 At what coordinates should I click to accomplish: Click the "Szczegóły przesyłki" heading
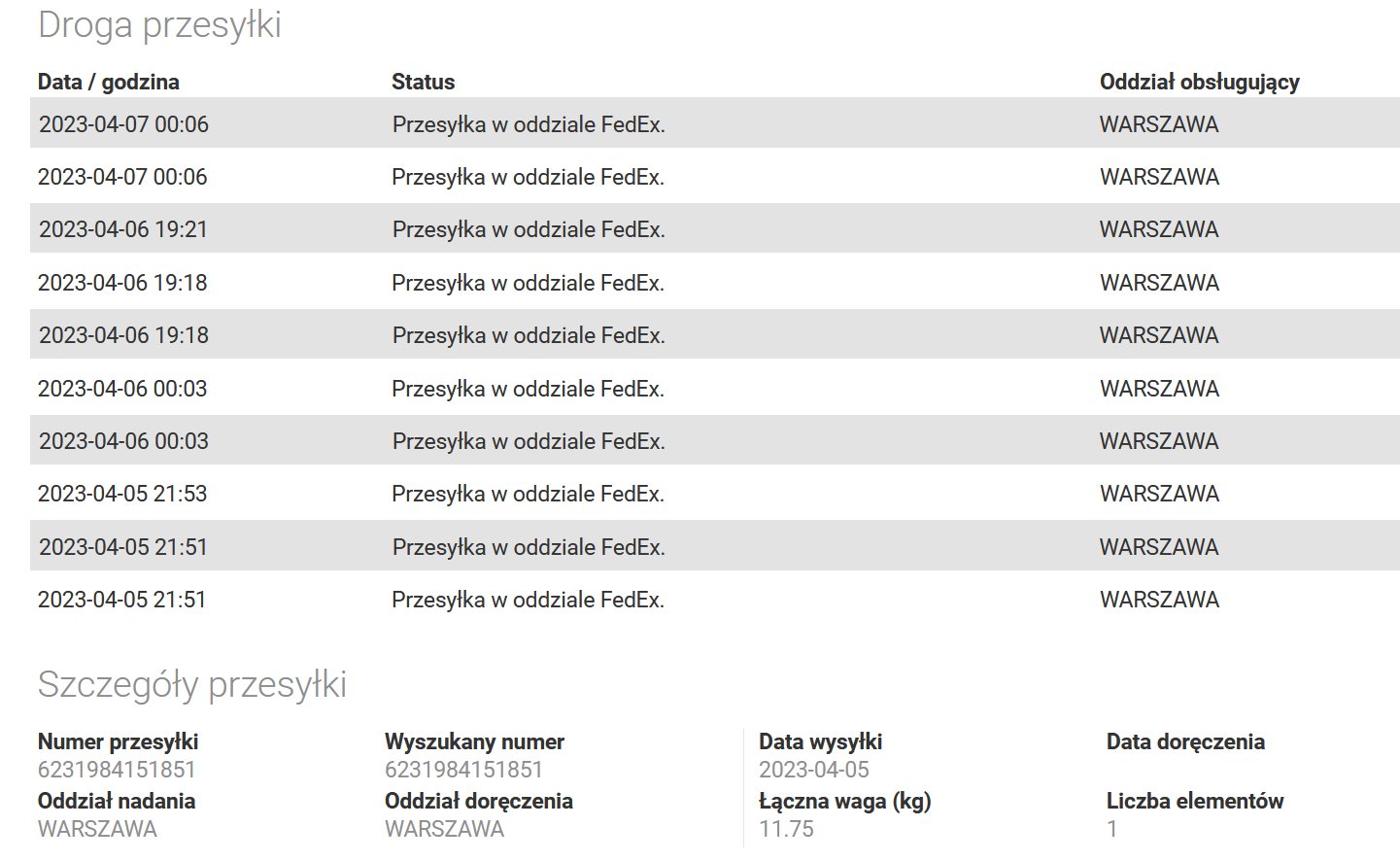(191, 684)
